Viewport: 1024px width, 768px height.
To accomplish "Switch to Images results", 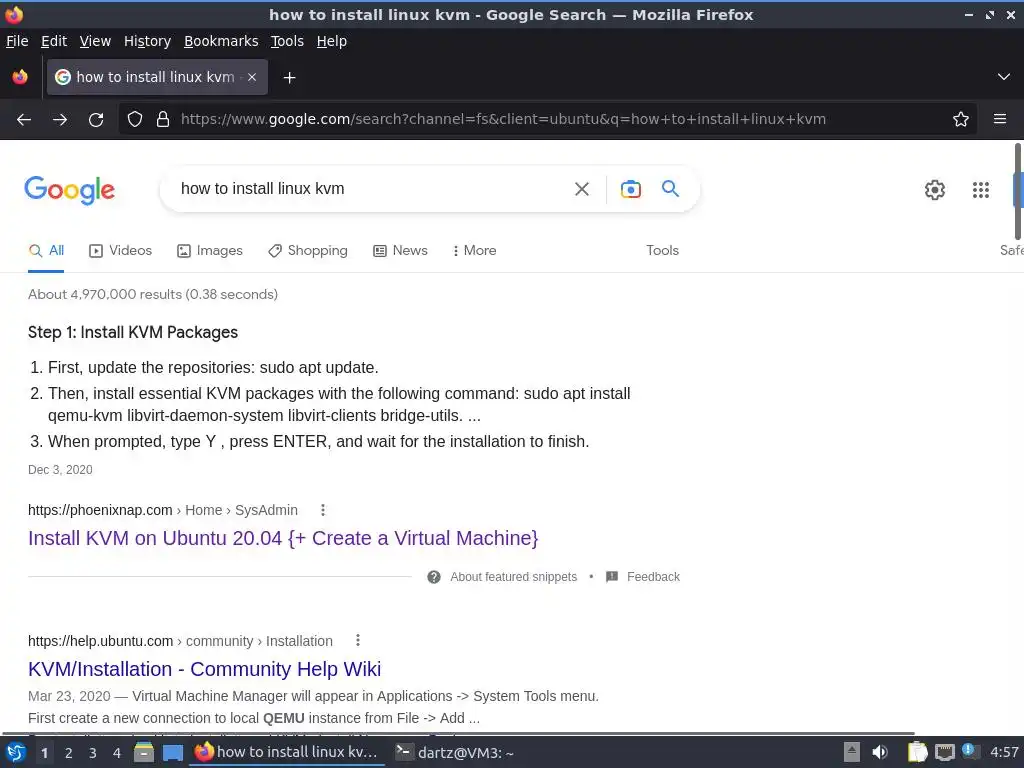I will pos(210,251).
